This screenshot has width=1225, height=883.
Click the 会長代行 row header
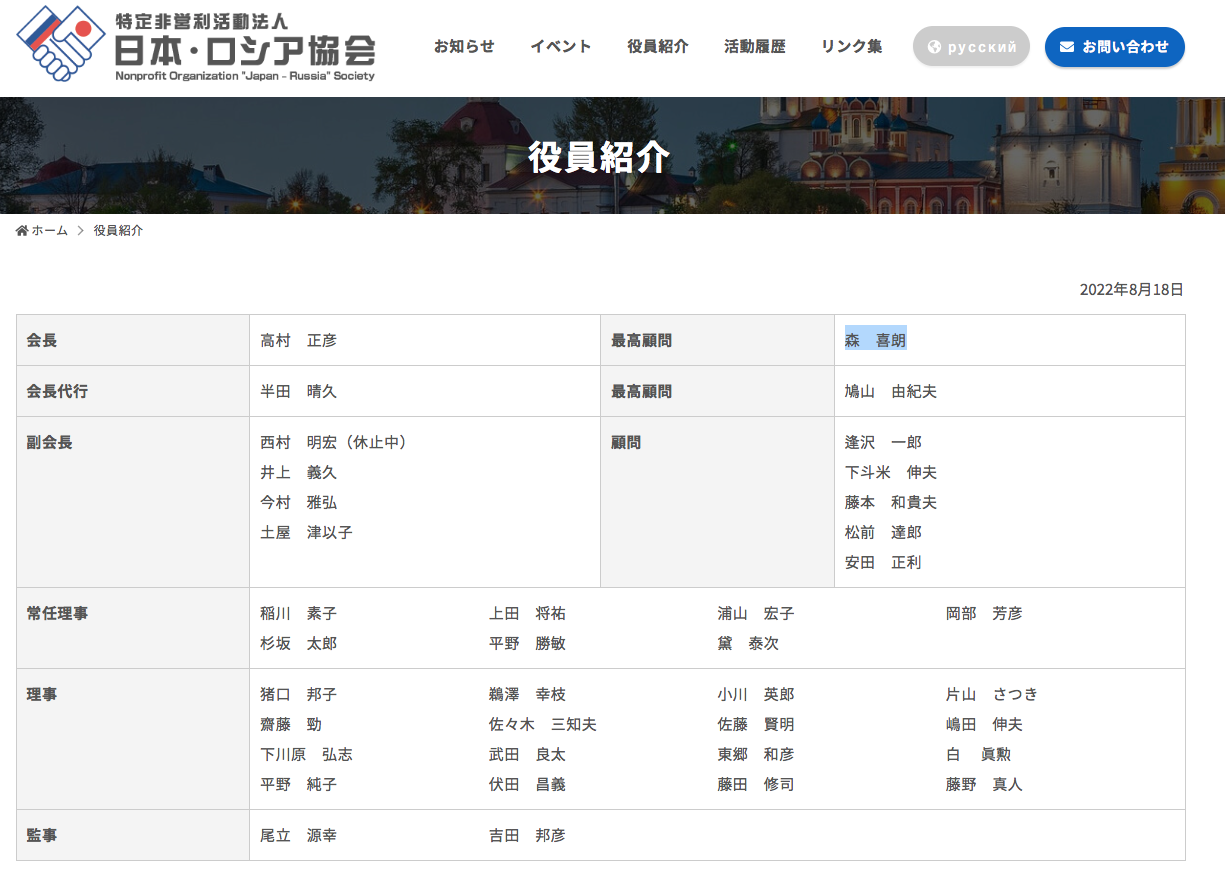[x=133, y=391]
